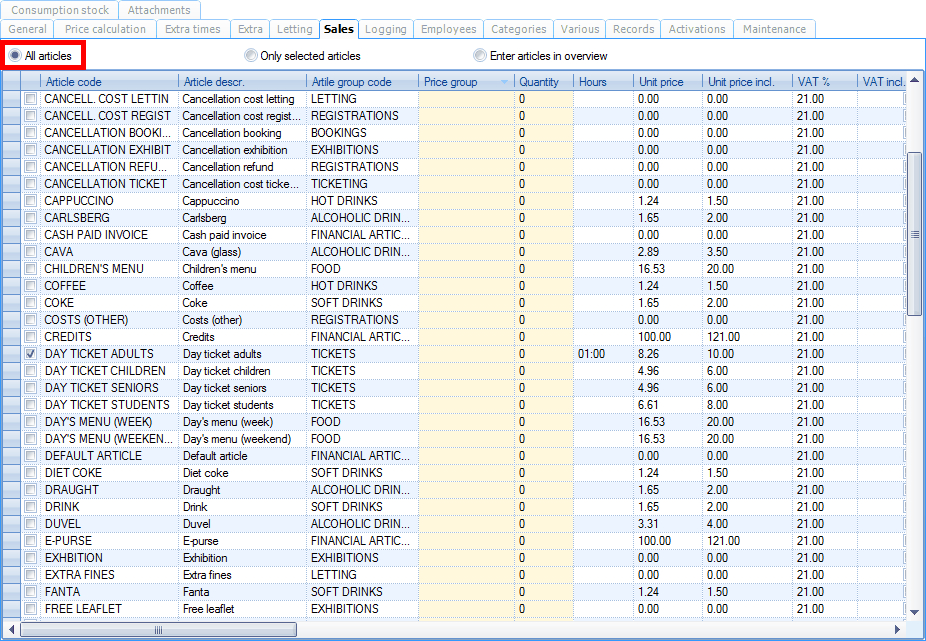Tick the checkbox for CAPPUCCINO row
This screenshot has width=926, height=641.
(31, 201)
